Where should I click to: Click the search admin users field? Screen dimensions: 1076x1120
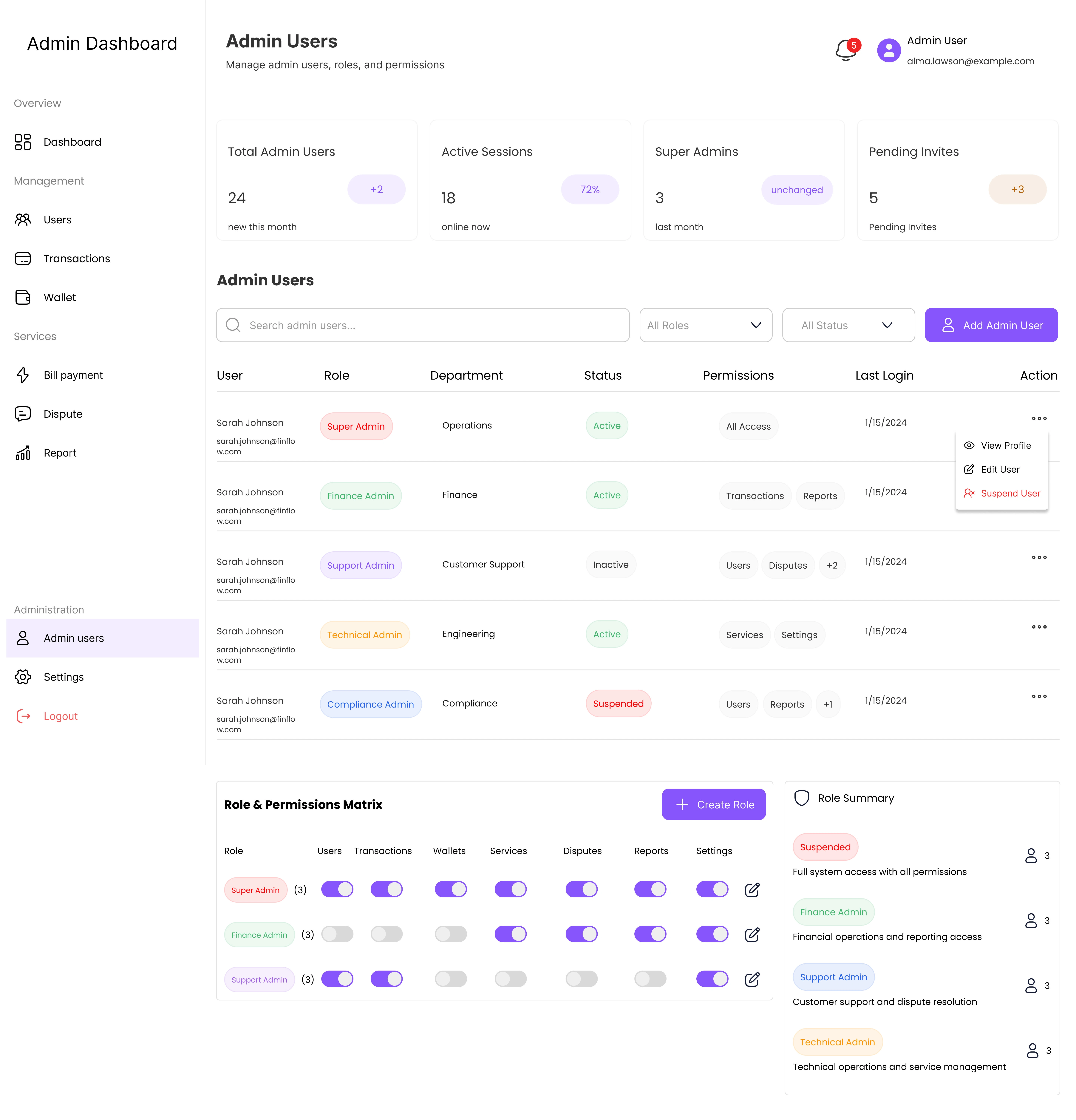pos(423,325)
